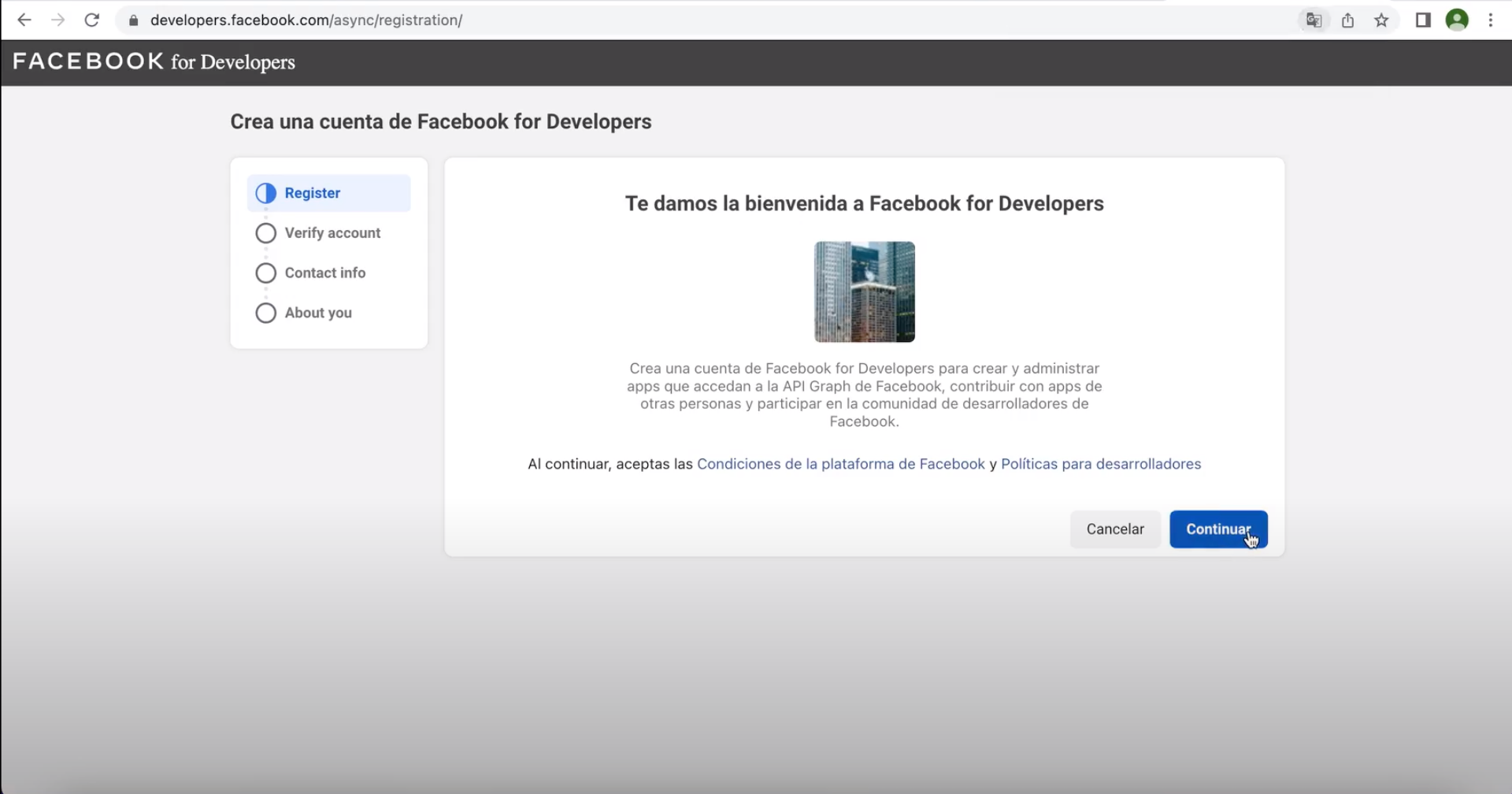Click the share page icon
The width and height of the screenshot is (1512, 794).
click(1347, 20)
